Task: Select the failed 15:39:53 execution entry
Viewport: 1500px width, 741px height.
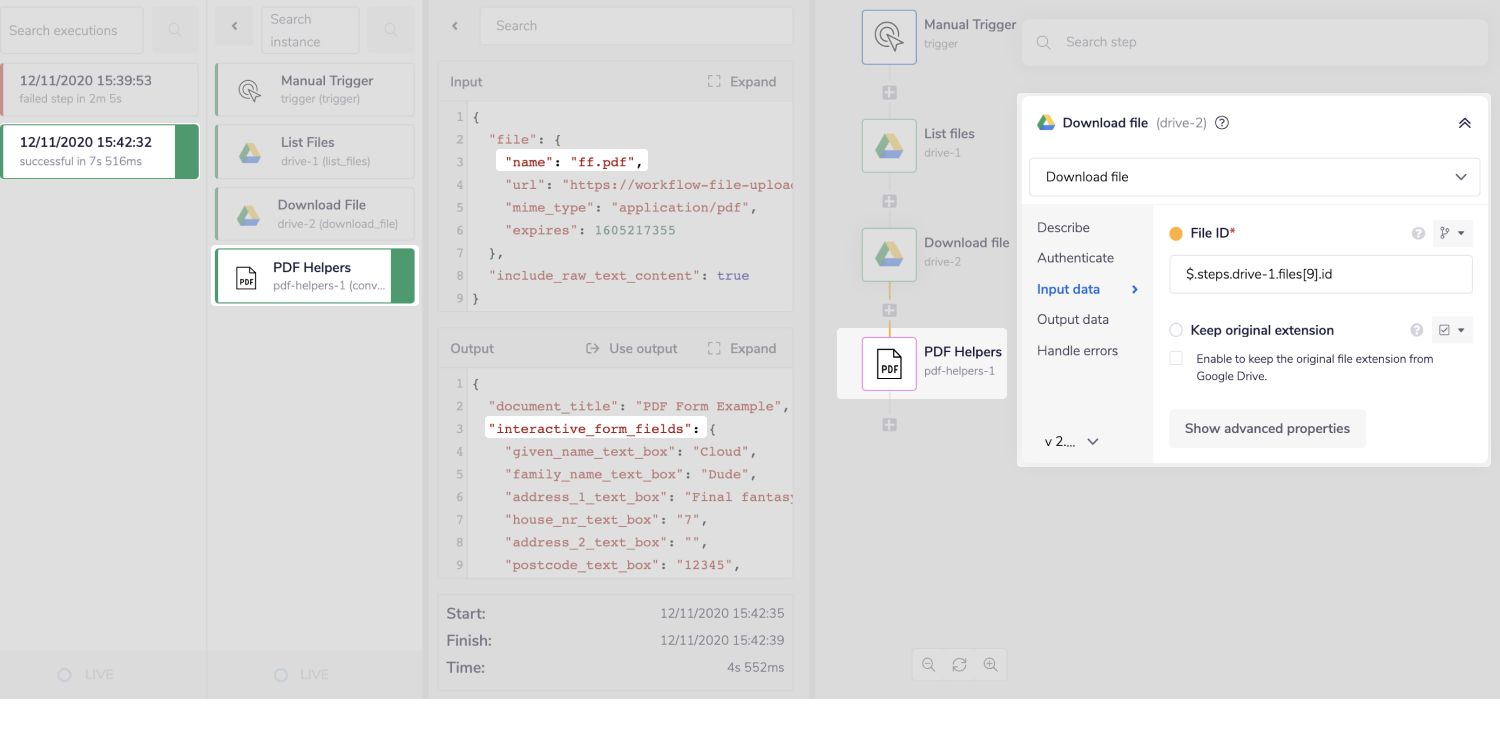Action: click(100, 89)
